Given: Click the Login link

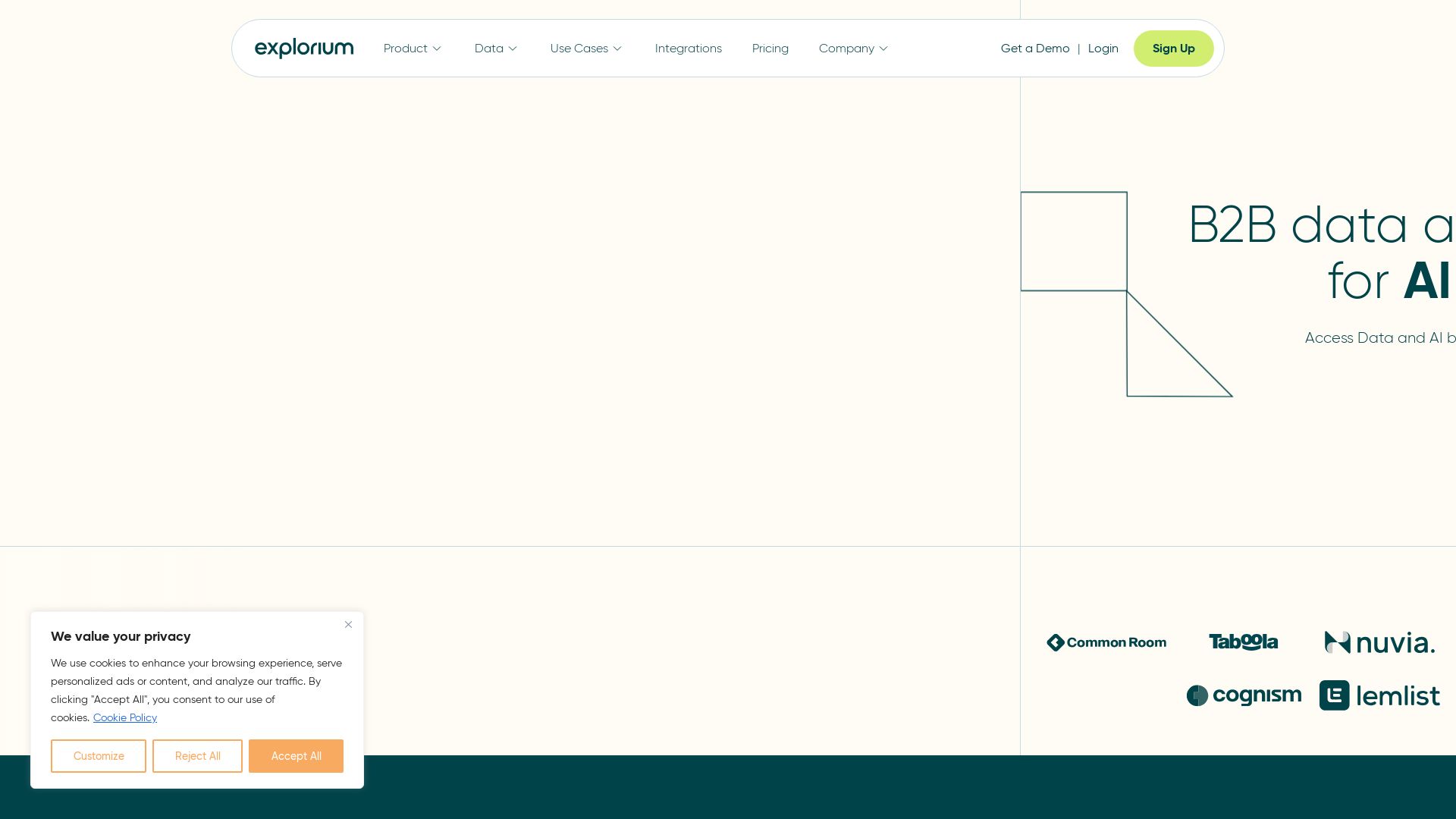Looking at the screenshot, I should pyautogui.click(x=1103, y=49).
